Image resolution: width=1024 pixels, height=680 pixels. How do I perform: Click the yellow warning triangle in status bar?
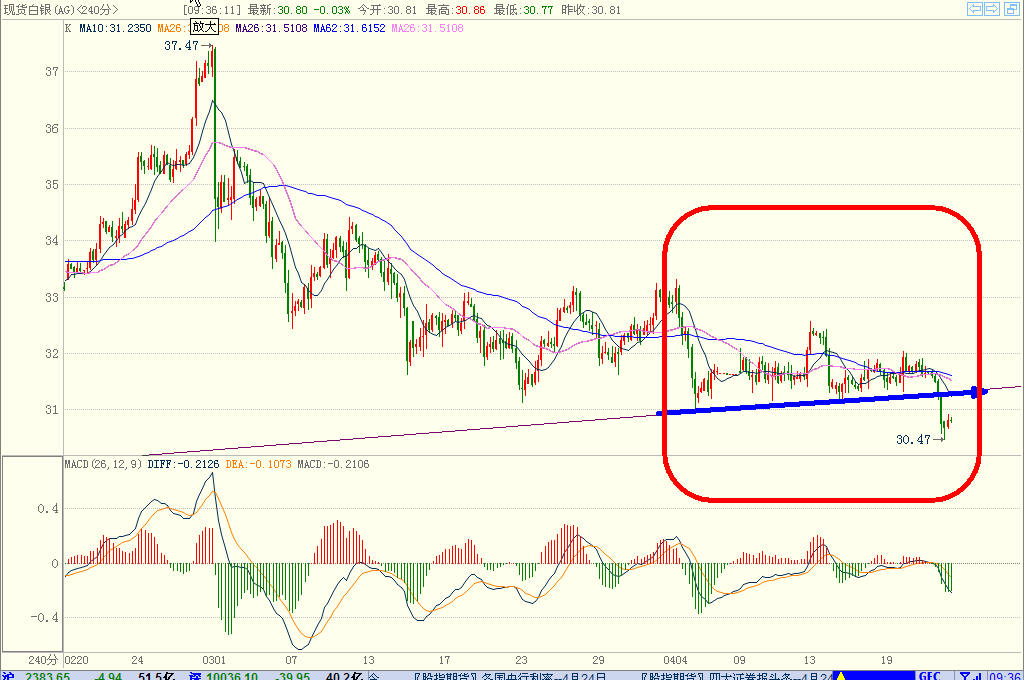(x=840, y=675)
